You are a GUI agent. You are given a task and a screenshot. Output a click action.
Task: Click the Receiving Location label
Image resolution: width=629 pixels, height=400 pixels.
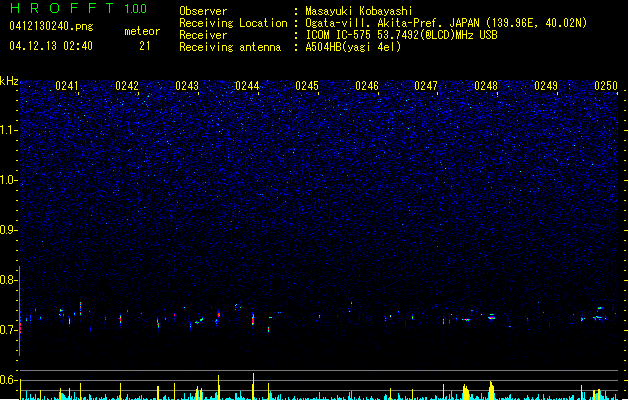click(233, 23)
